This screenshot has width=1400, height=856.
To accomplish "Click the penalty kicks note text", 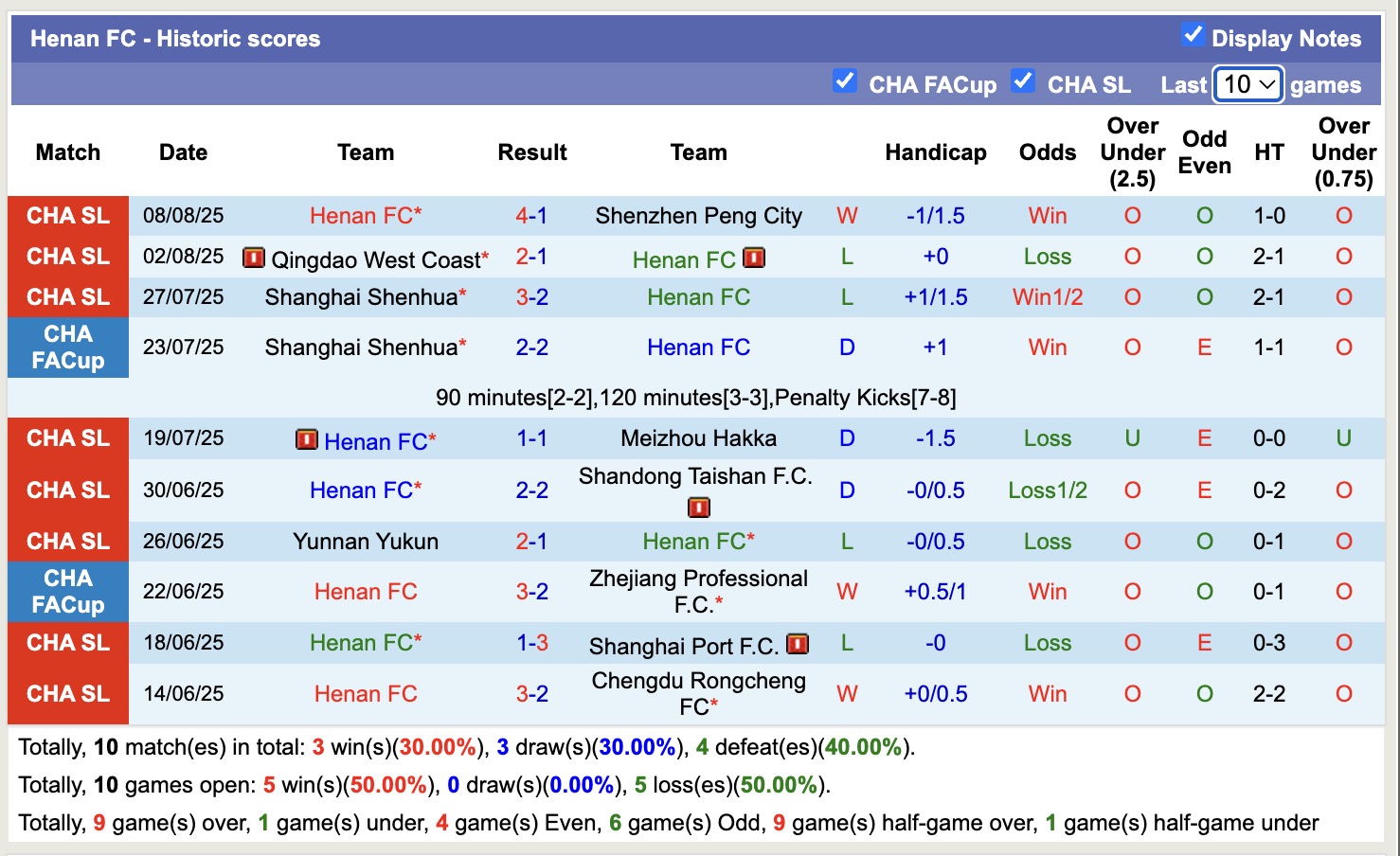I will tap(696, 397).
